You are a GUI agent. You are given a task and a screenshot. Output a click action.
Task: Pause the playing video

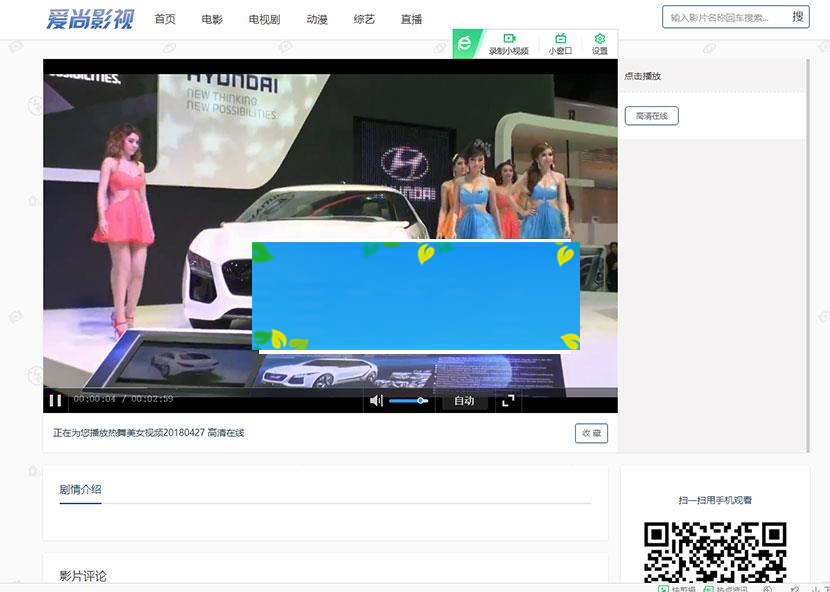pyautogui.click(x=54, y=401)
